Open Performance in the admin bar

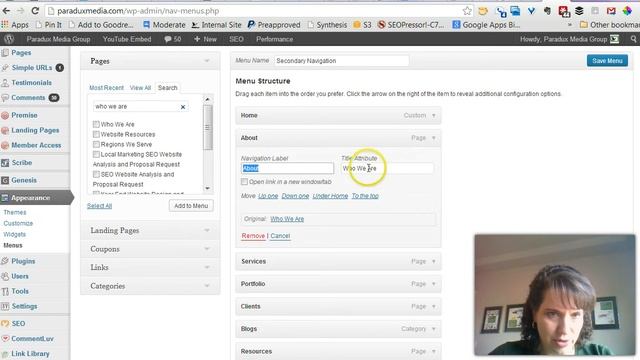pyautogui.click(x=274, y=39)
